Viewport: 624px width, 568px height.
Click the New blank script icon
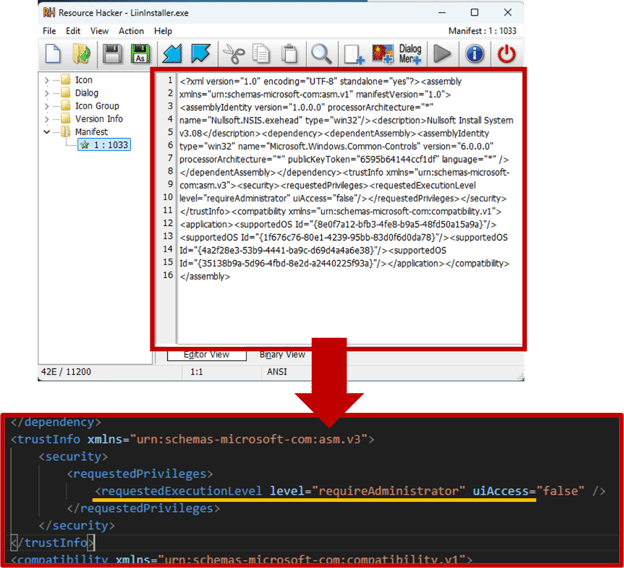point(53,54)
